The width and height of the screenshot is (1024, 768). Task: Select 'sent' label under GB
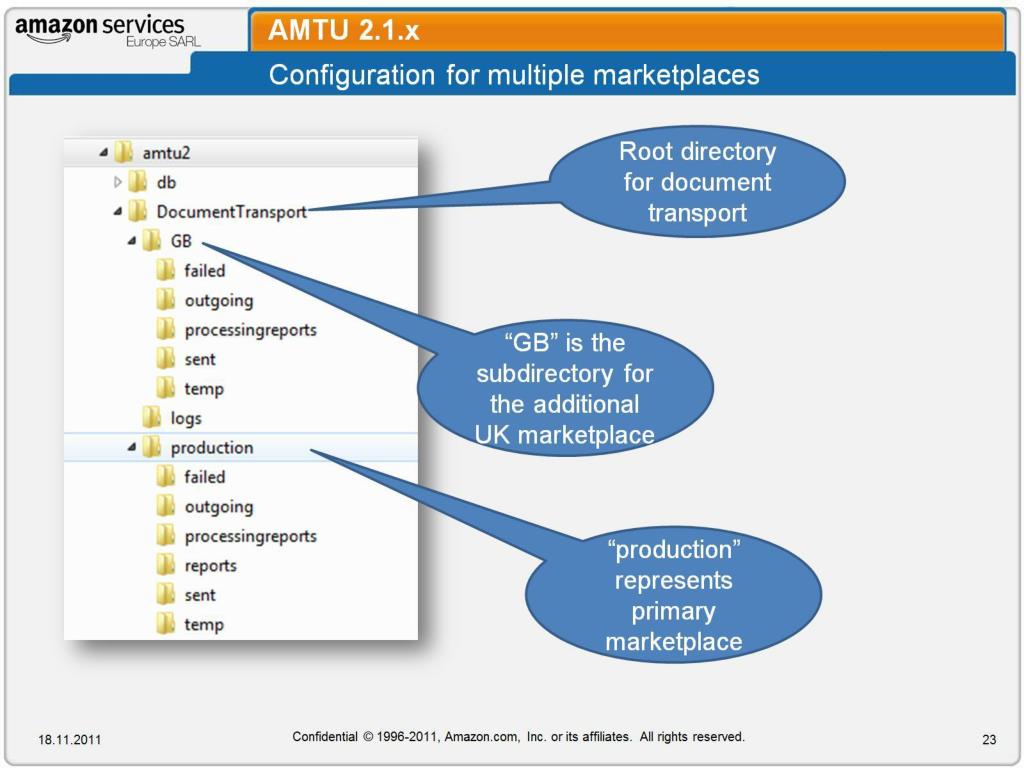(200, 359)
